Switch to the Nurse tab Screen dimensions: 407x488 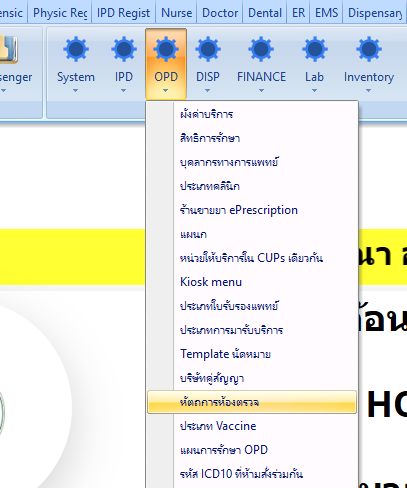pyautogui.click(x=176, y=13)
